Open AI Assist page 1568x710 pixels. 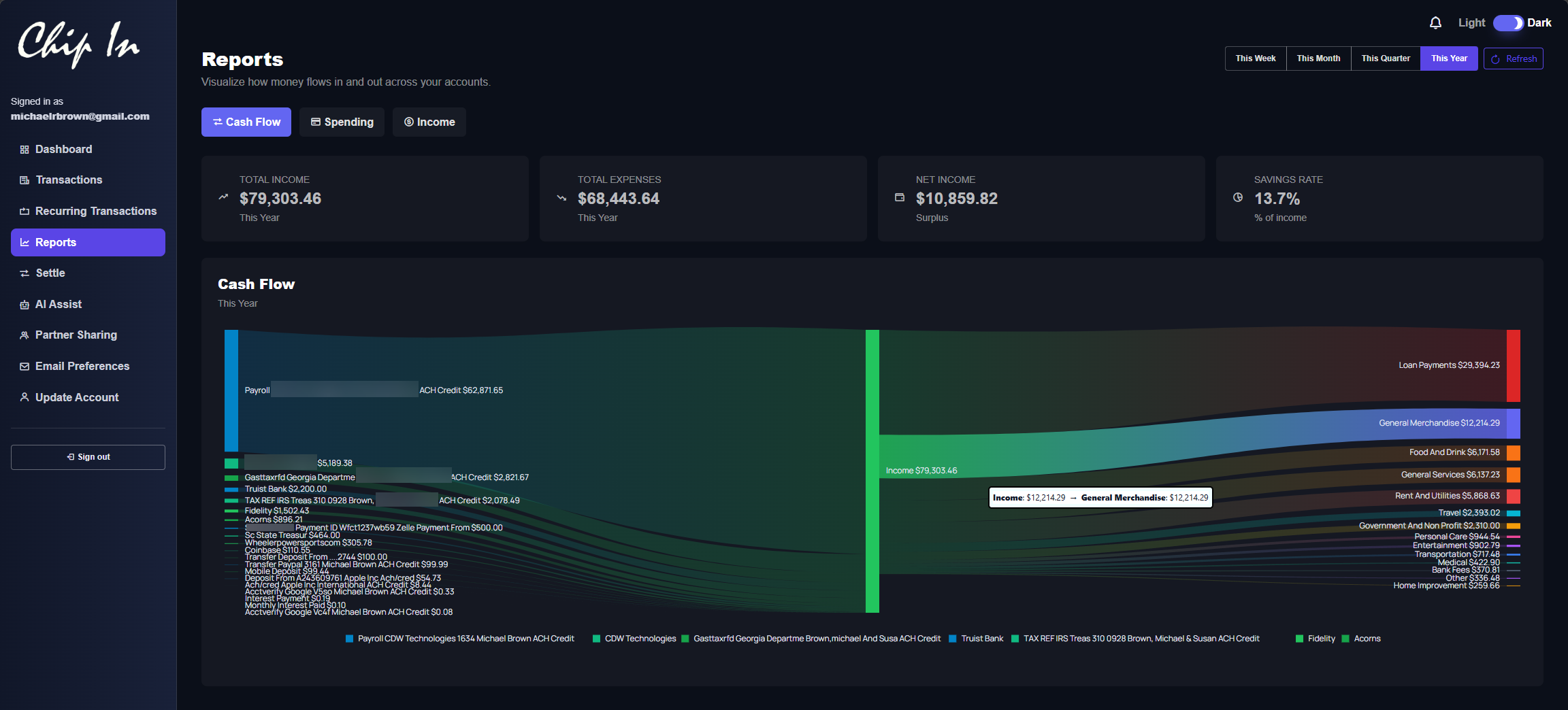[88, 305]
